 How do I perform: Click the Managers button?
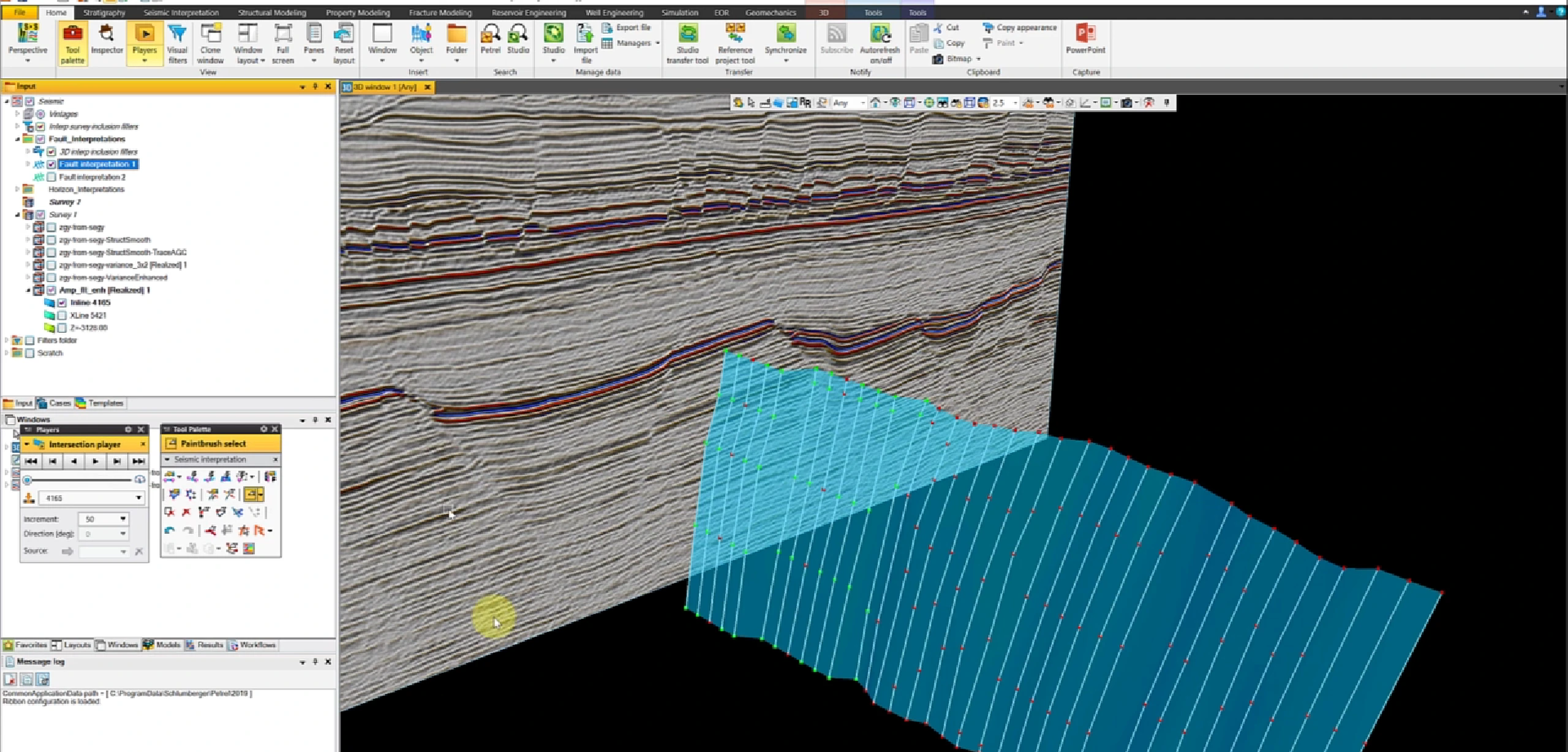(x=631, y=43)
